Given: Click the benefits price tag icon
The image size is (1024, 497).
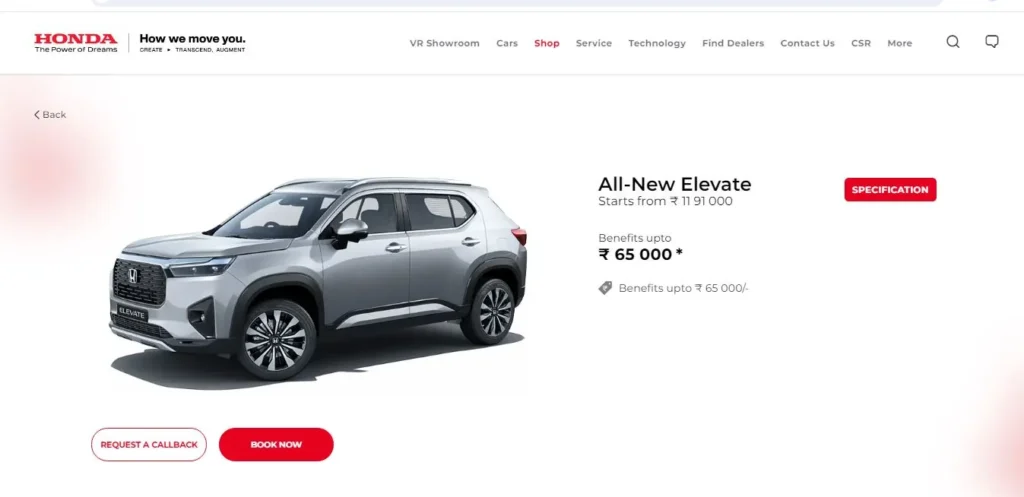Looking at the screenshot, I should coord(605,288).
